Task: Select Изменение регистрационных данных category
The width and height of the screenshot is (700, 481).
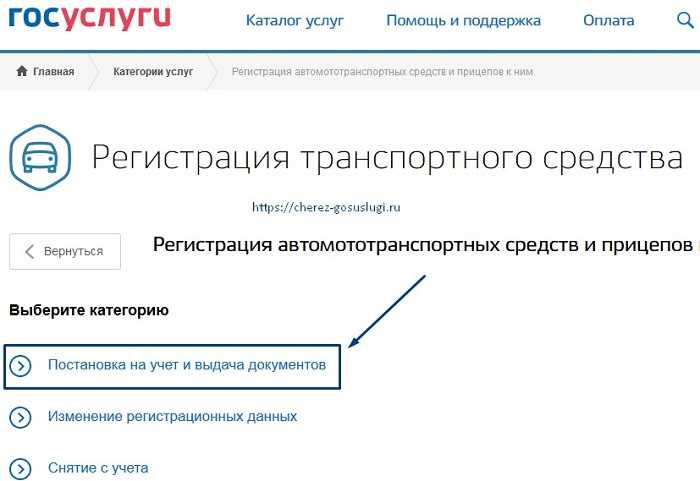Action: (x=172, y=416)
